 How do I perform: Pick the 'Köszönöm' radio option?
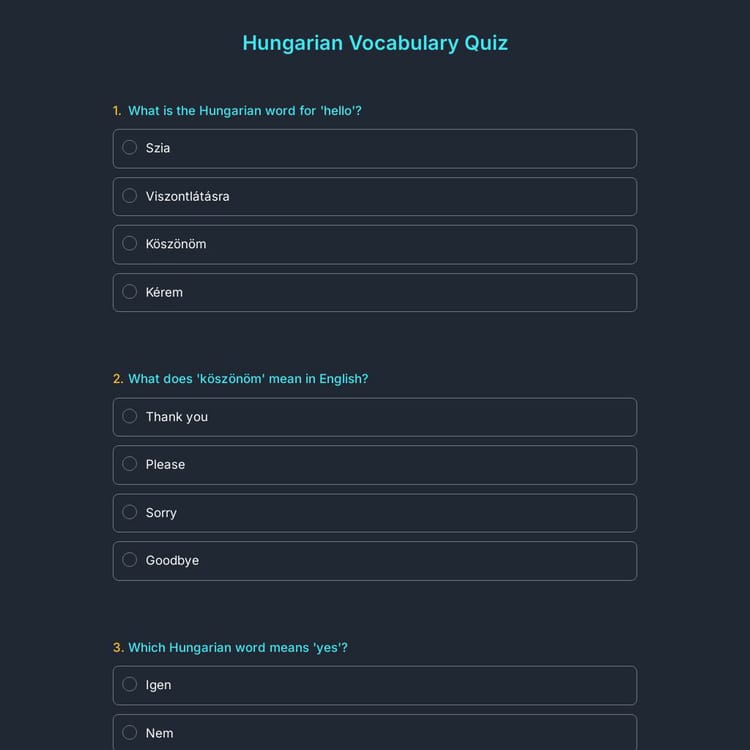coord(130,244)
